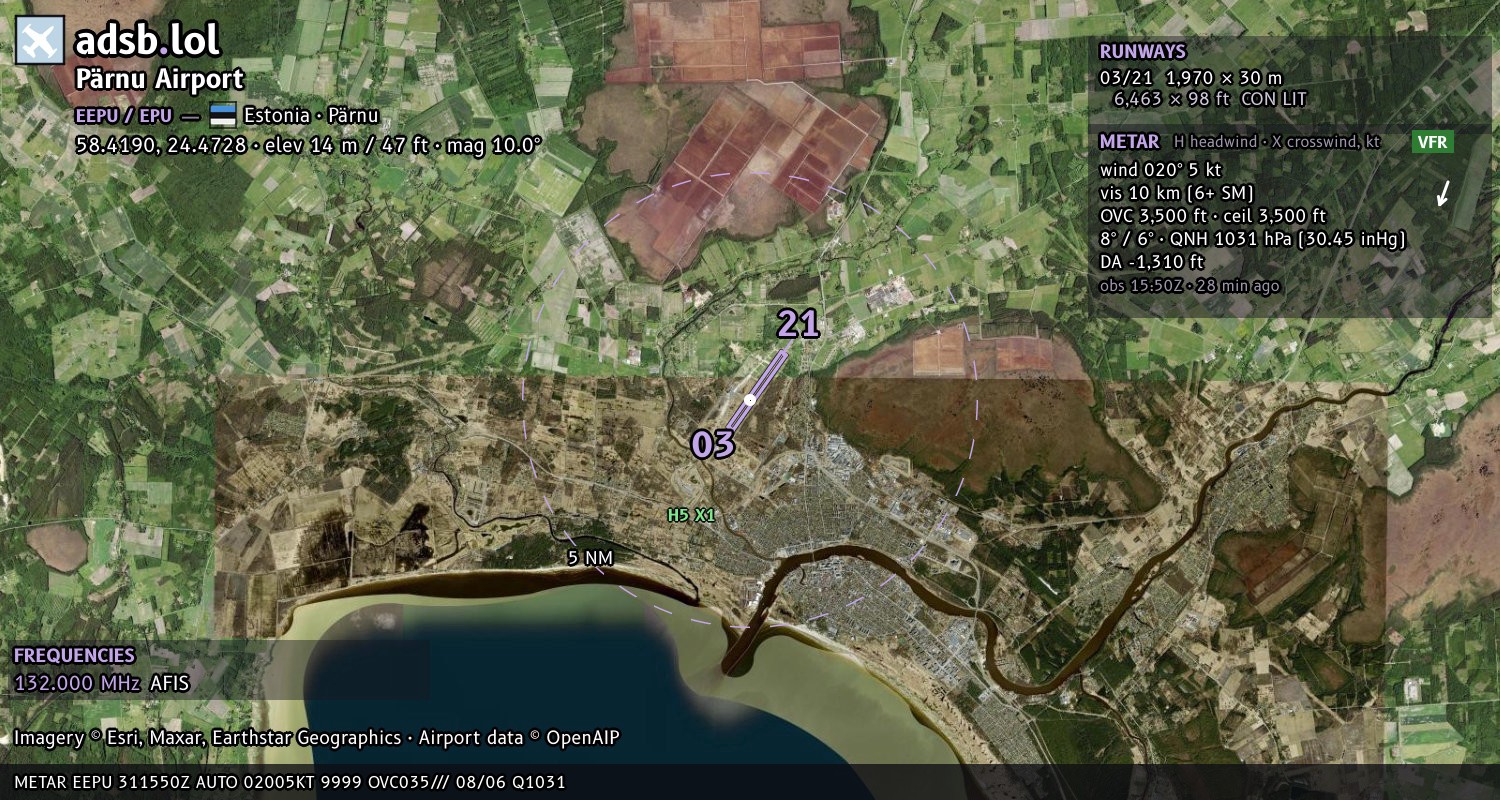Viewport: 1500px width, 800px height.
Task: Click the OVC 3,500 ft ceiling line
Action: click(1212, 215)
